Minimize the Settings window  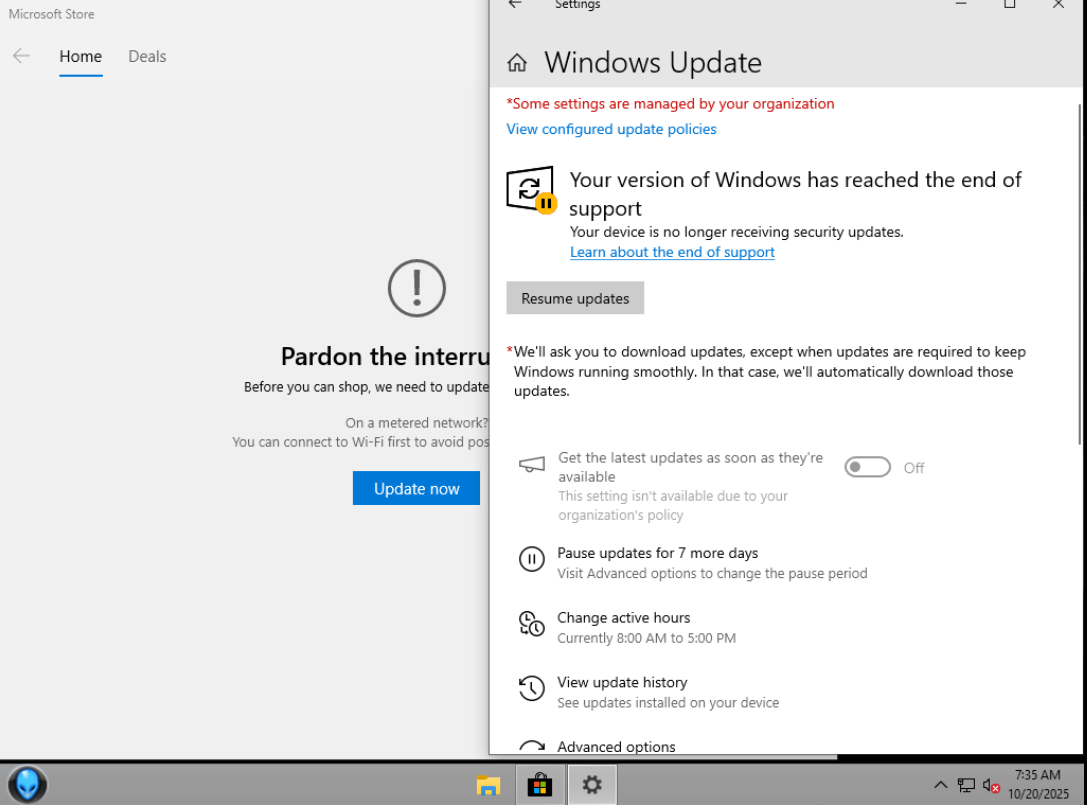(961, 4)
